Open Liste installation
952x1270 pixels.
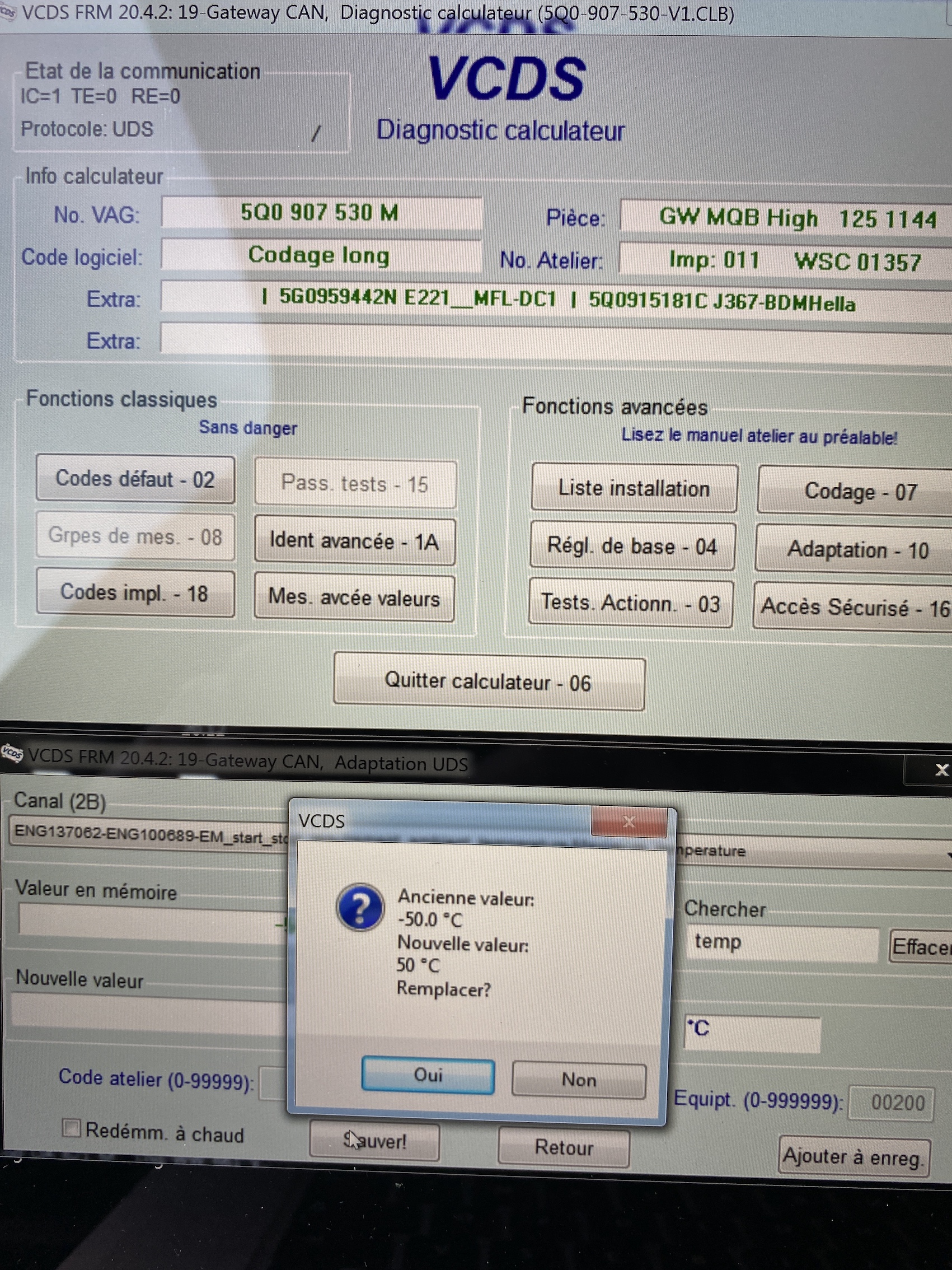[x=634, y=488]
